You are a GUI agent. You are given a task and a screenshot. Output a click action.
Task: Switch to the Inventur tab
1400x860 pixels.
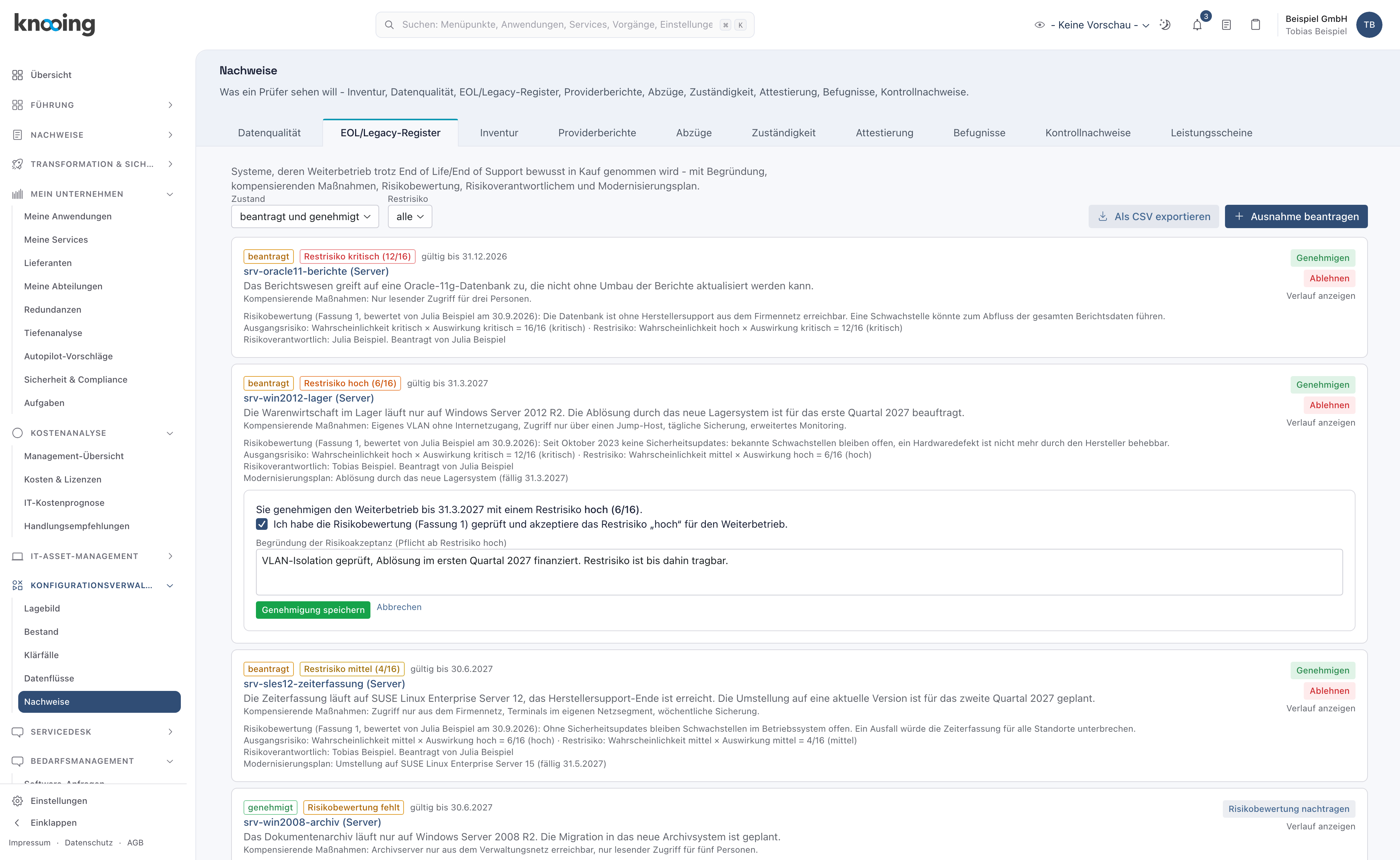coord(499,133)
